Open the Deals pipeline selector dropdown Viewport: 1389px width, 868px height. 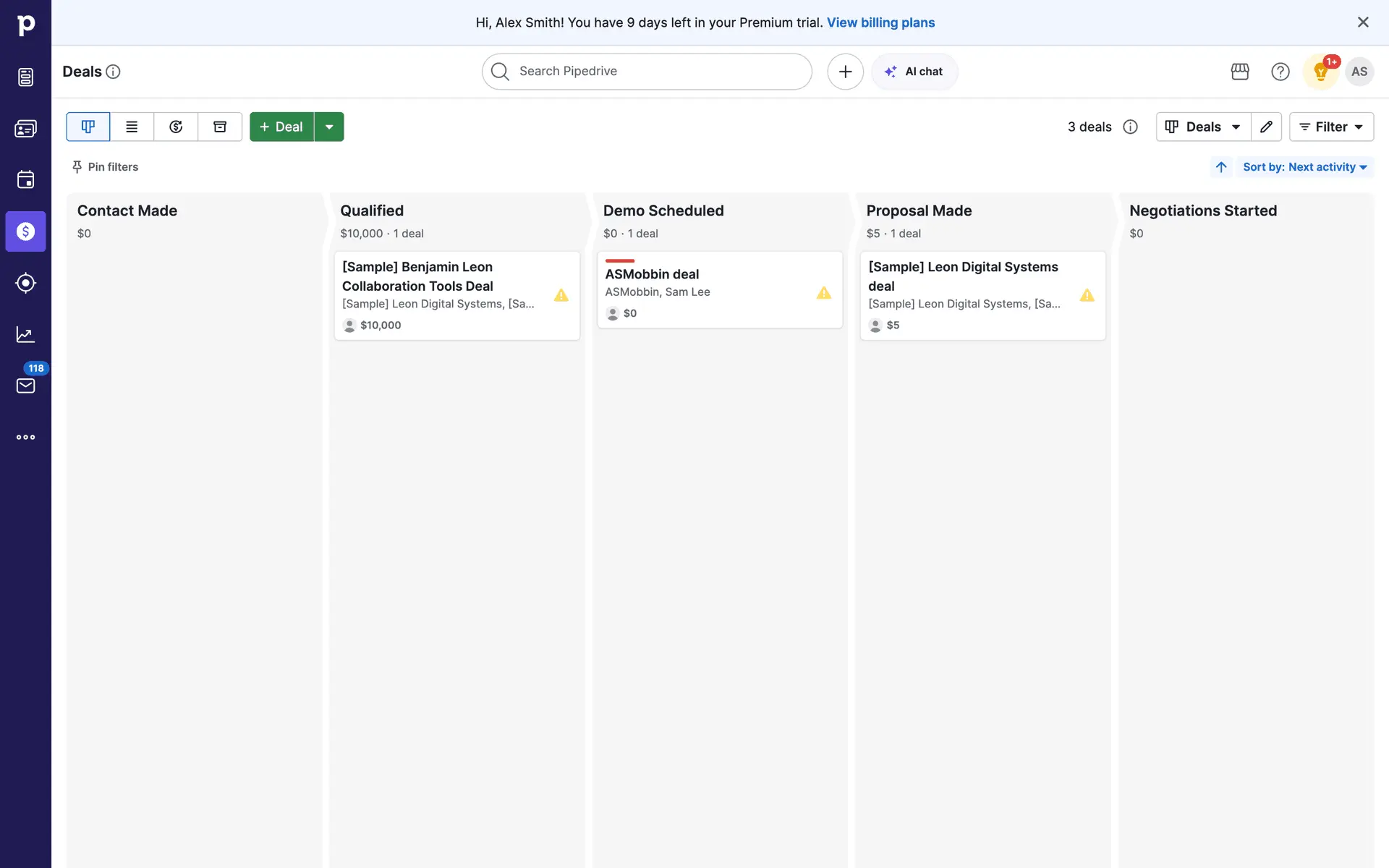(x=1203, y=127)
